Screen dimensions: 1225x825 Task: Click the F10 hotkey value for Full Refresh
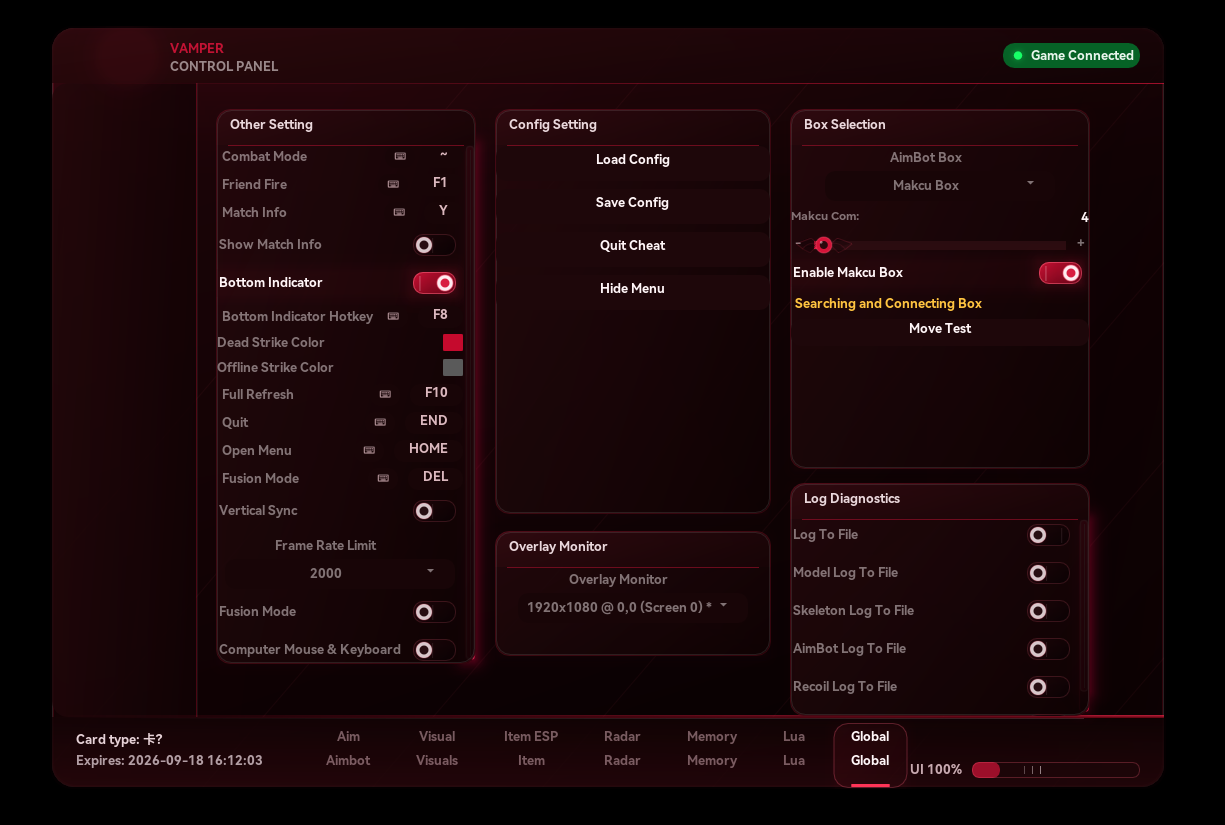(x=436, y=393)
